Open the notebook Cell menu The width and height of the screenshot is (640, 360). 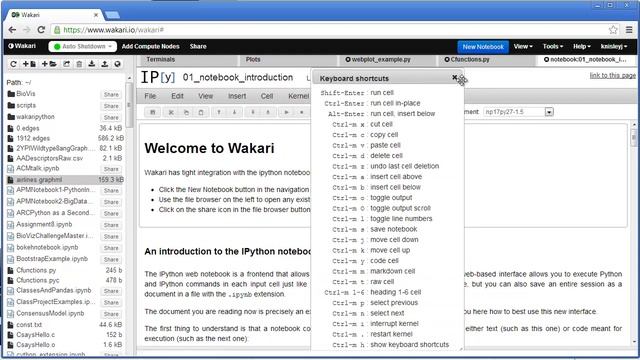point(267,96)
